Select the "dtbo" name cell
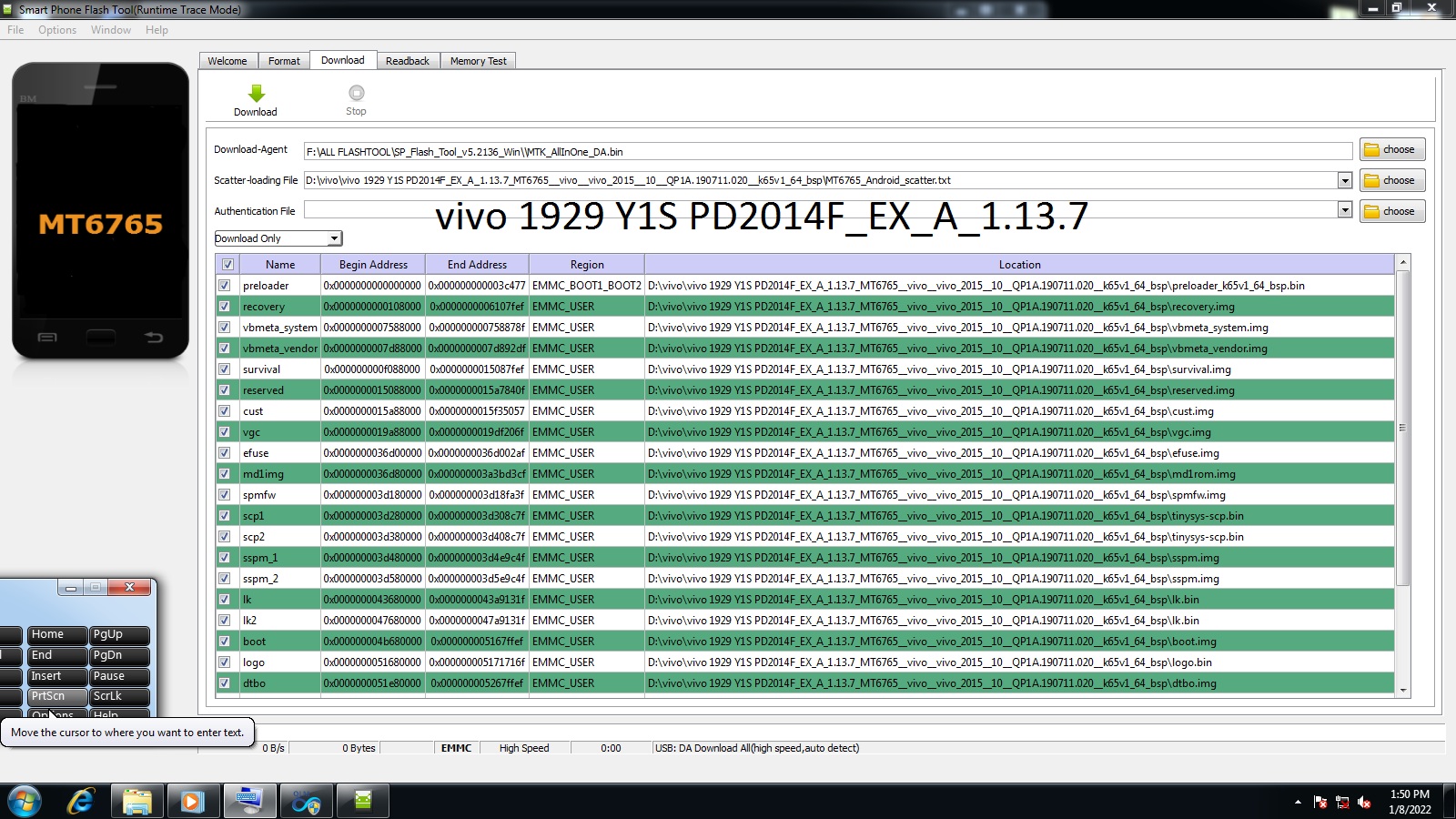The image size is (1456, 819). [x=280, y=683]
